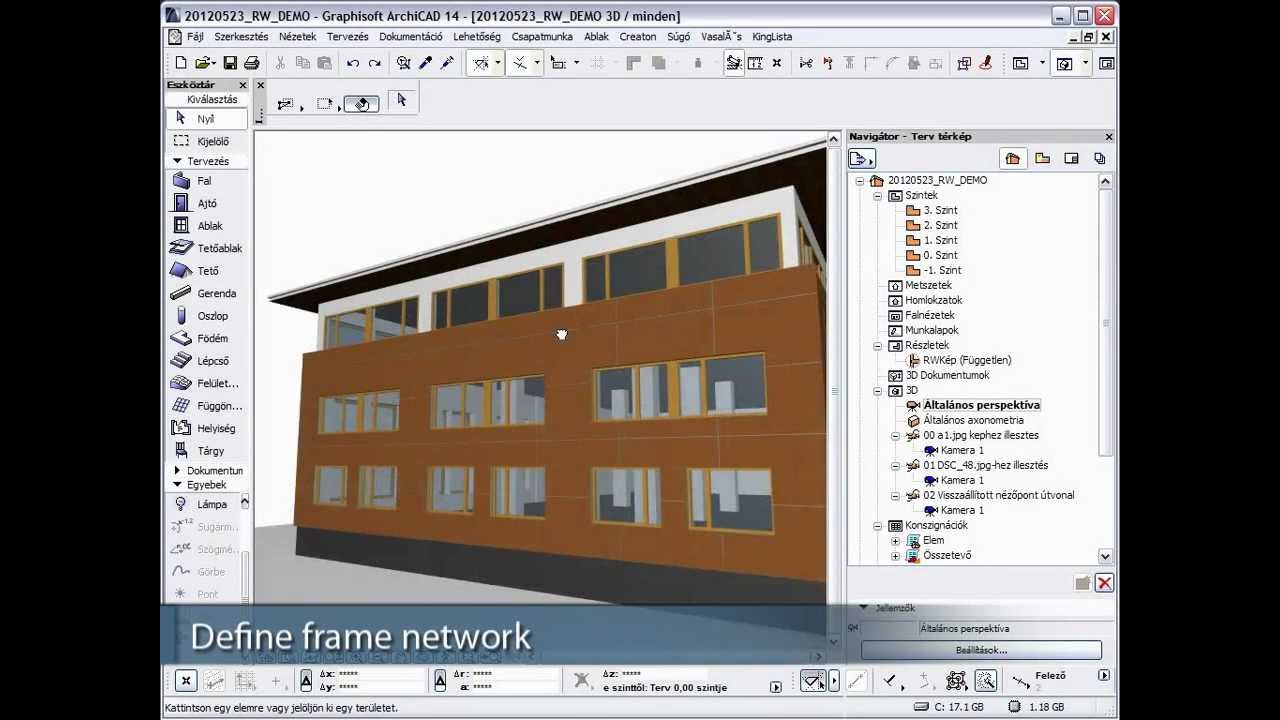Screen dimensions: 1280x720
Task: Collapse the Szintek tree node
Action: [878, 196]
